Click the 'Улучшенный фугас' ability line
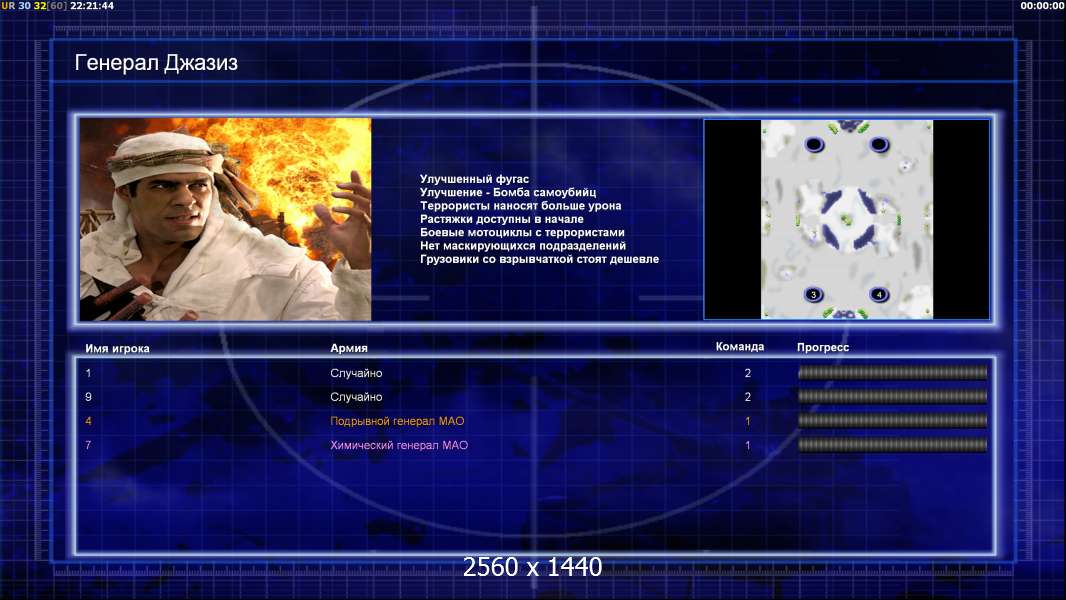Screen dimensions: 1066x600 (475, 179)
